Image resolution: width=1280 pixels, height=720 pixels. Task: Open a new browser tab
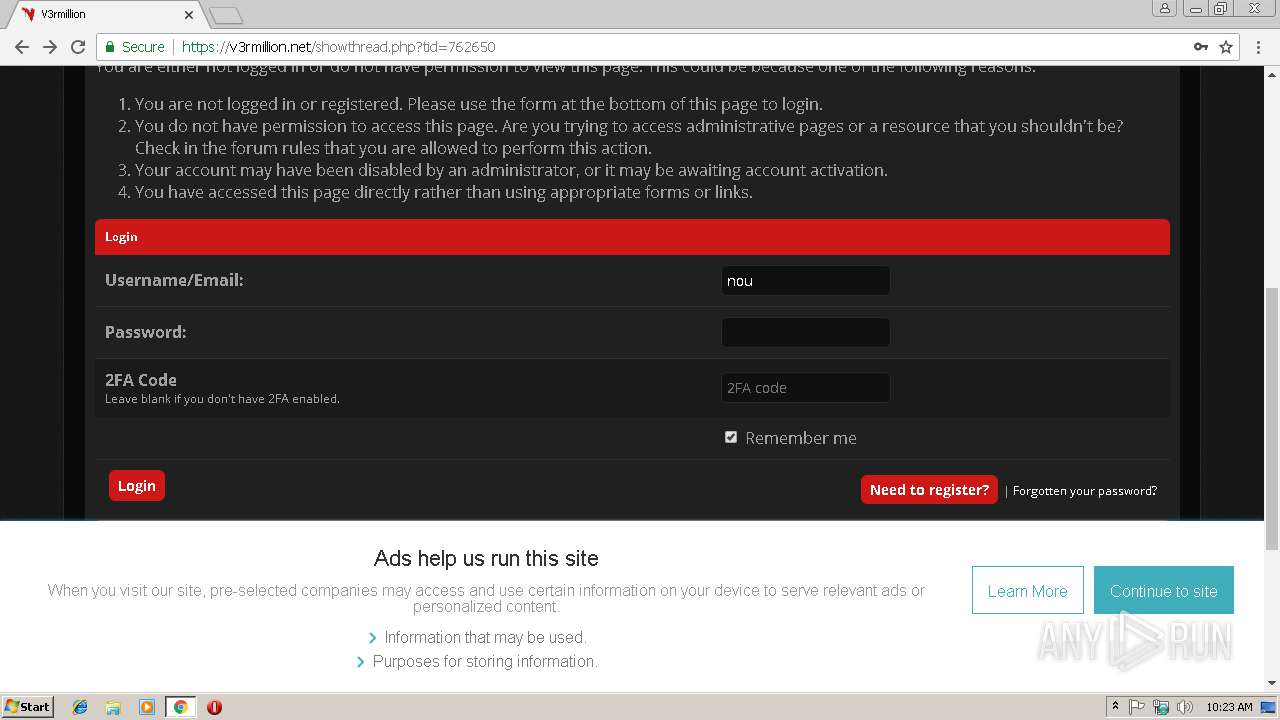click(226, 15)
